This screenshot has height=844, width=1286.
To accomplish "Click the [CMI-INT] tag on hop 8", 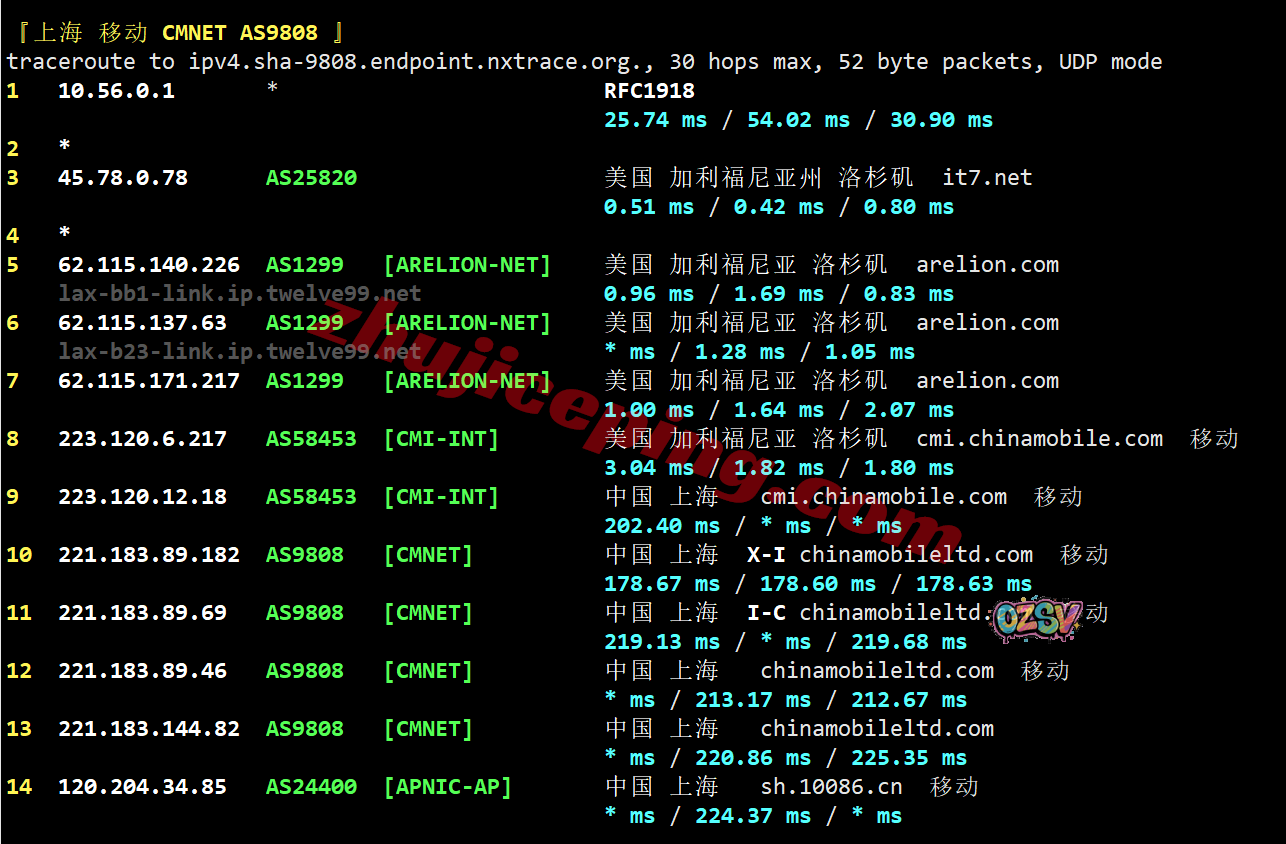I will click(x=441, y=439).
